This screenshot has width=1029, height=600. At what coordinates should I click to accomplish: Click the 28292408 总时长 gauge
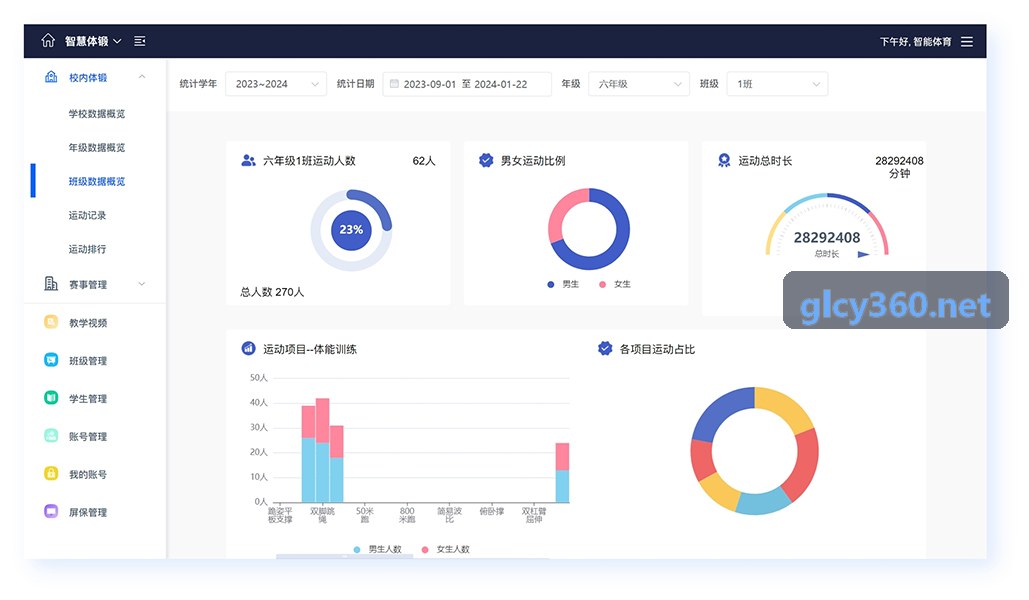(827, 226)
